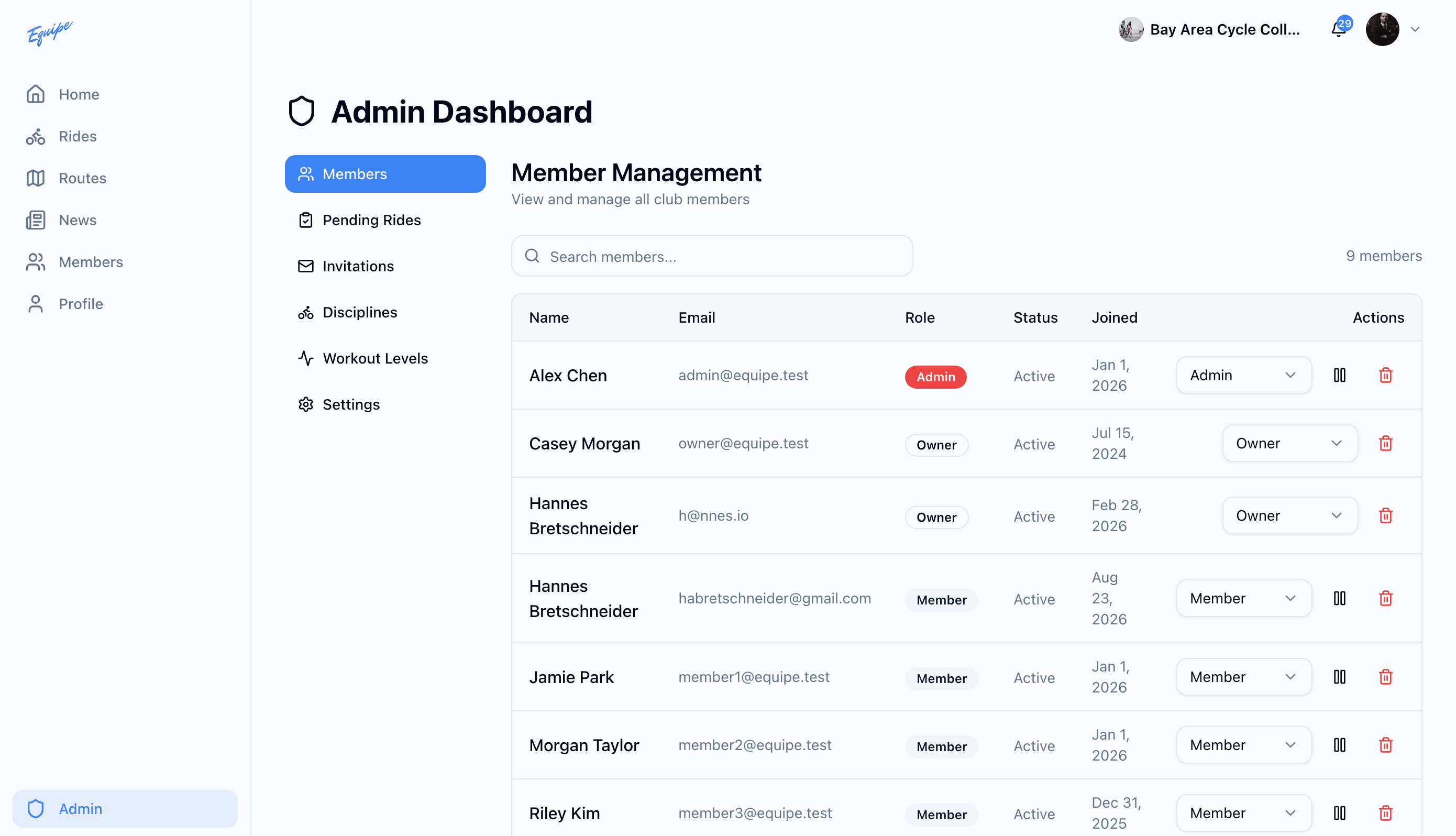The height and width of the screenshot is (836, 1456).
Task: Delete Riley Kim with trash icon
Action: pyautogui.click(x=1385, y=813)
